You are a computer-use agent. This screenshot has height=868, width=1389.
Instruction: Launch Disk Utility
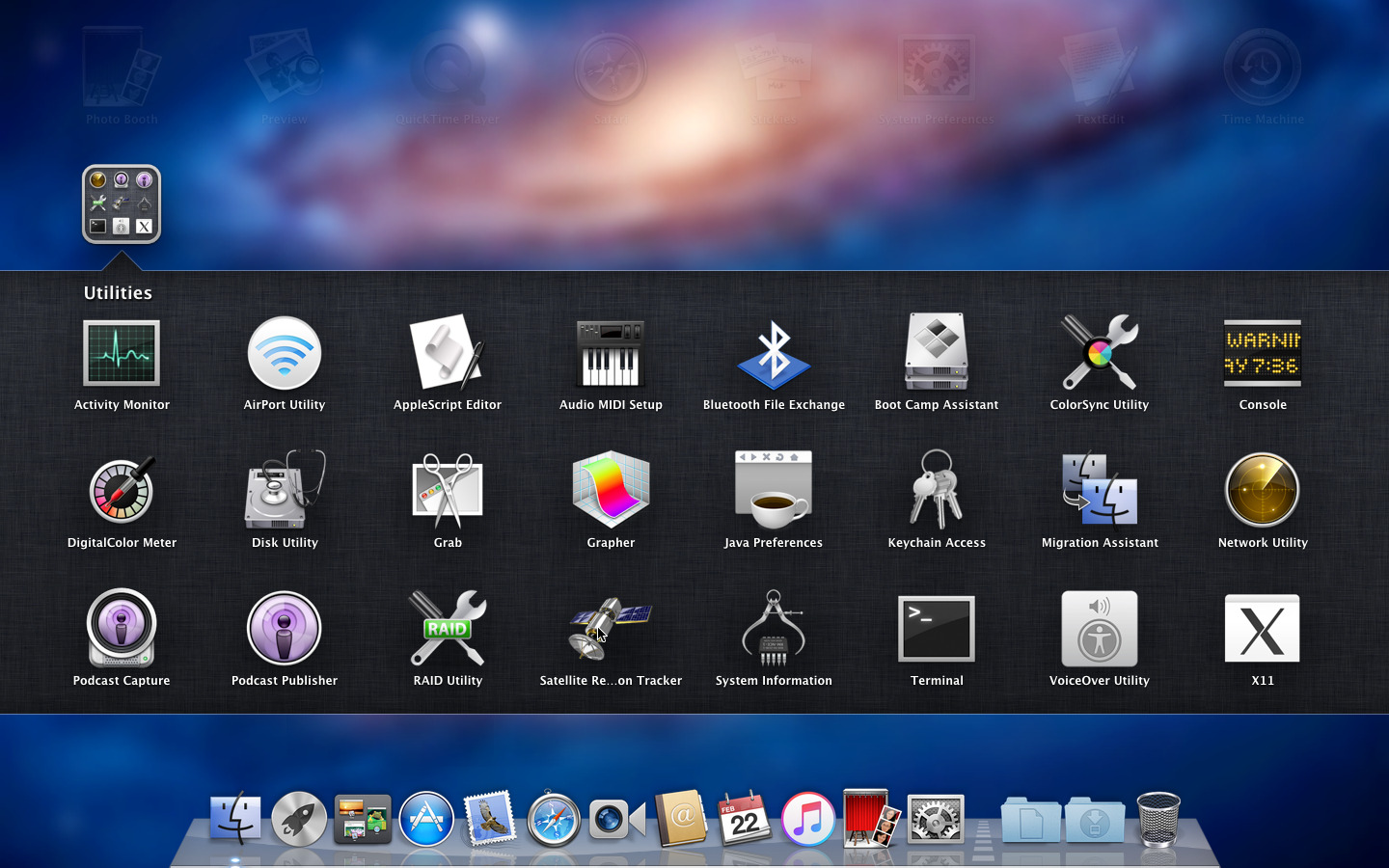(x=285, y=492)
